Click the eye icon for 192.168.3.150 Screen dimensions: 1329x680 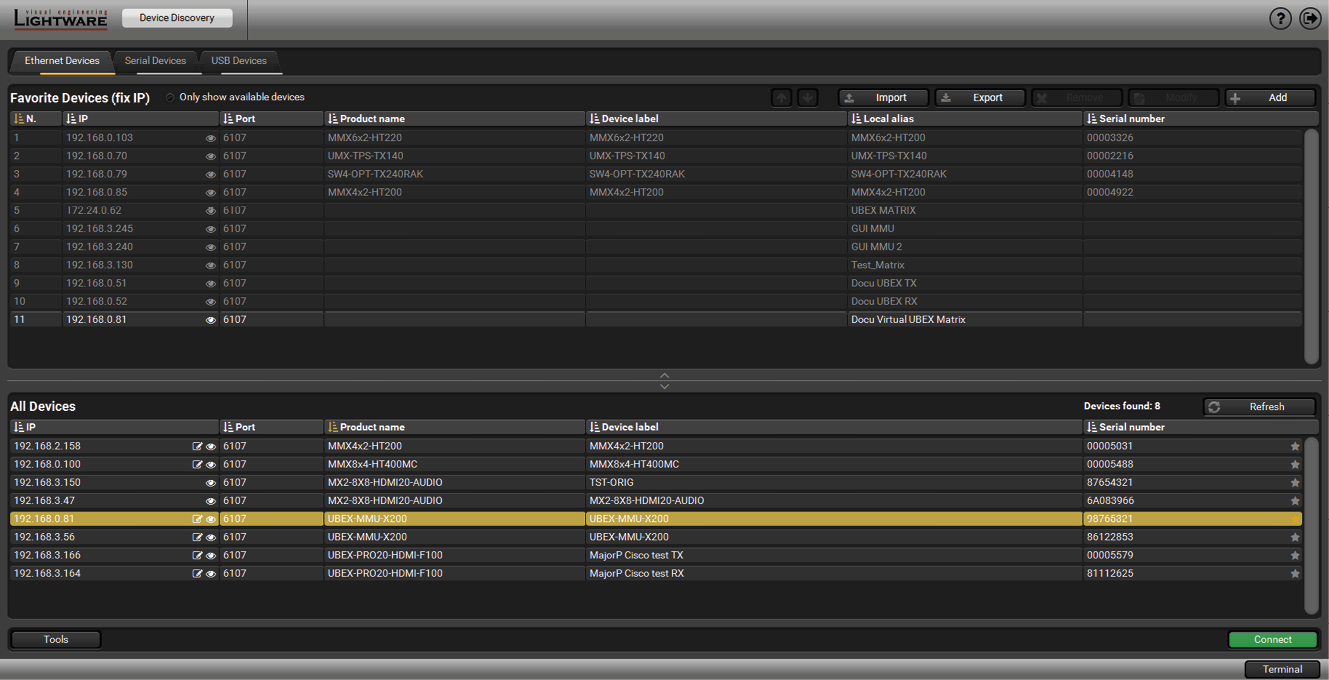211,483
